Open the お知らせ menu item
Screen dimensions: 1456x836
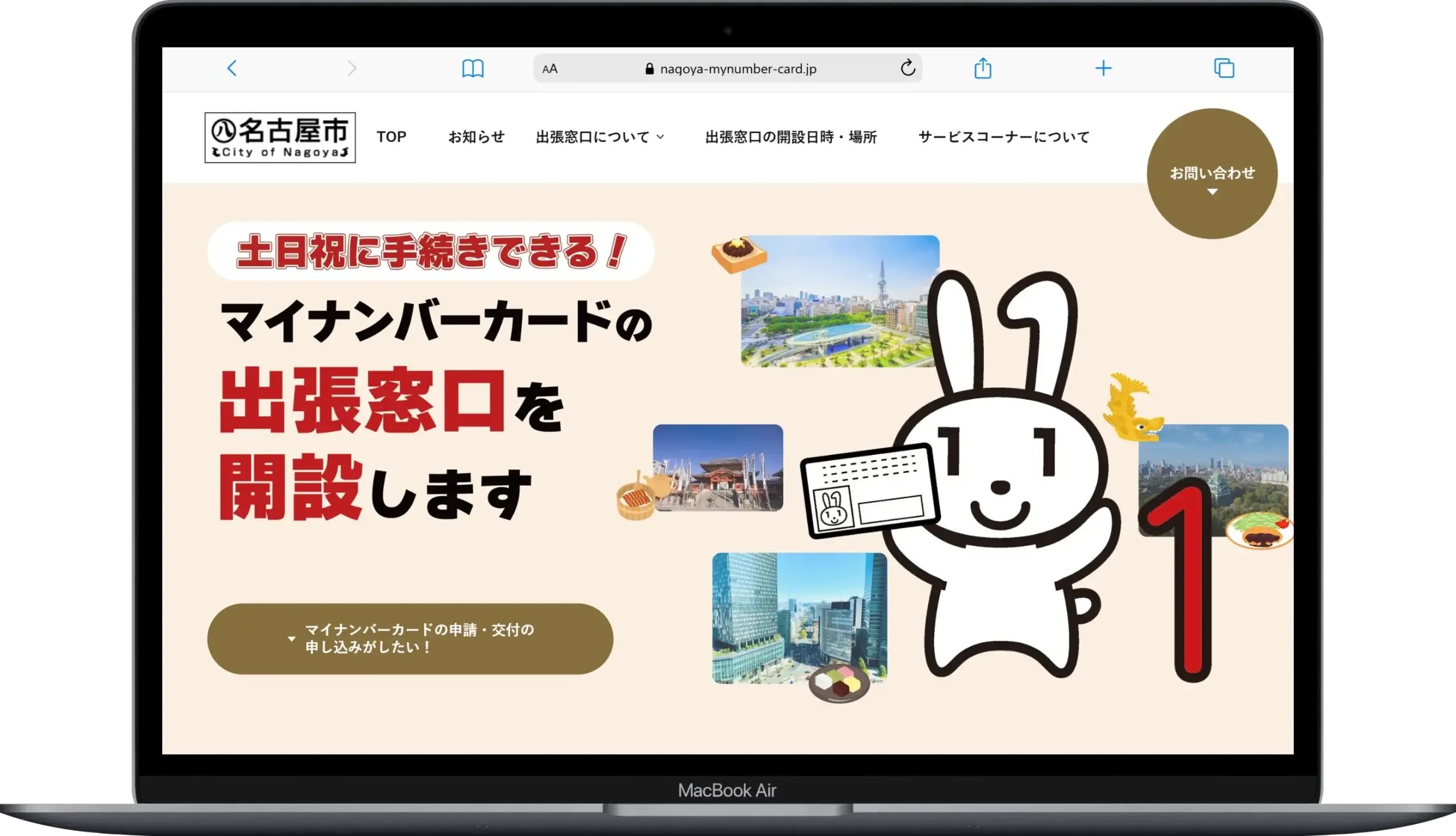click(476, 136)
